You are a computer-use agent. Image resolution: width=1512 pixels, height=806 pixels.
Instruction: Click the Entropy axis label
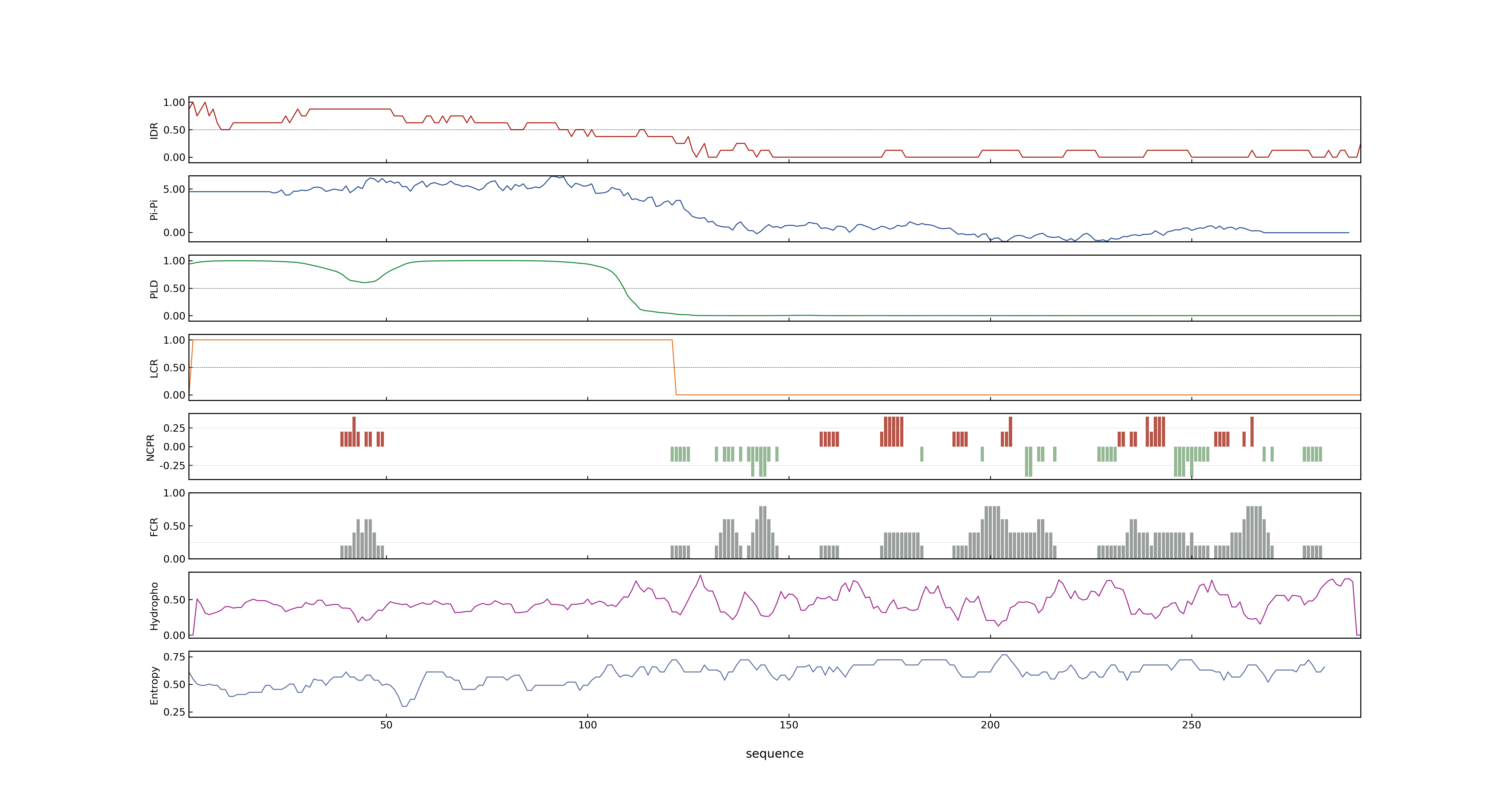tap(154, 685)
